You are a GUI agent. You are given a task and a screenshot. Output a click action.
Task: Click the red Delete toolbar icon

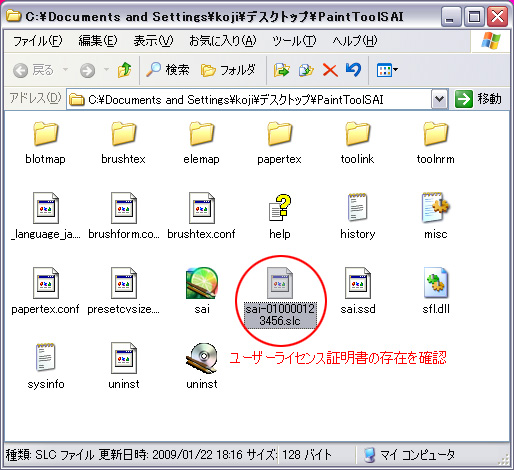click(330, 70)
